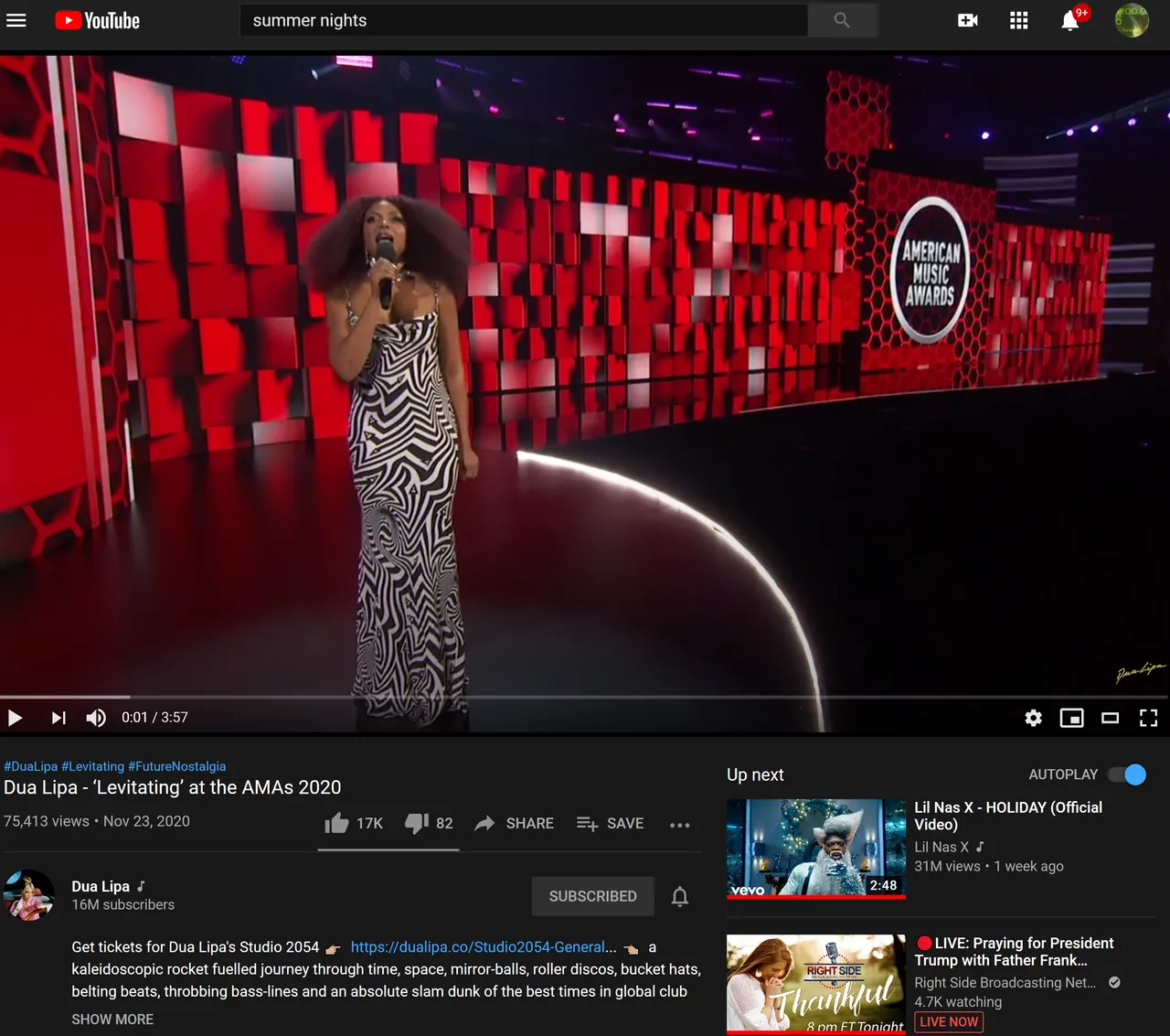Turn off the Autoplay switch

pyautogui.click(x=1127, y=774)
